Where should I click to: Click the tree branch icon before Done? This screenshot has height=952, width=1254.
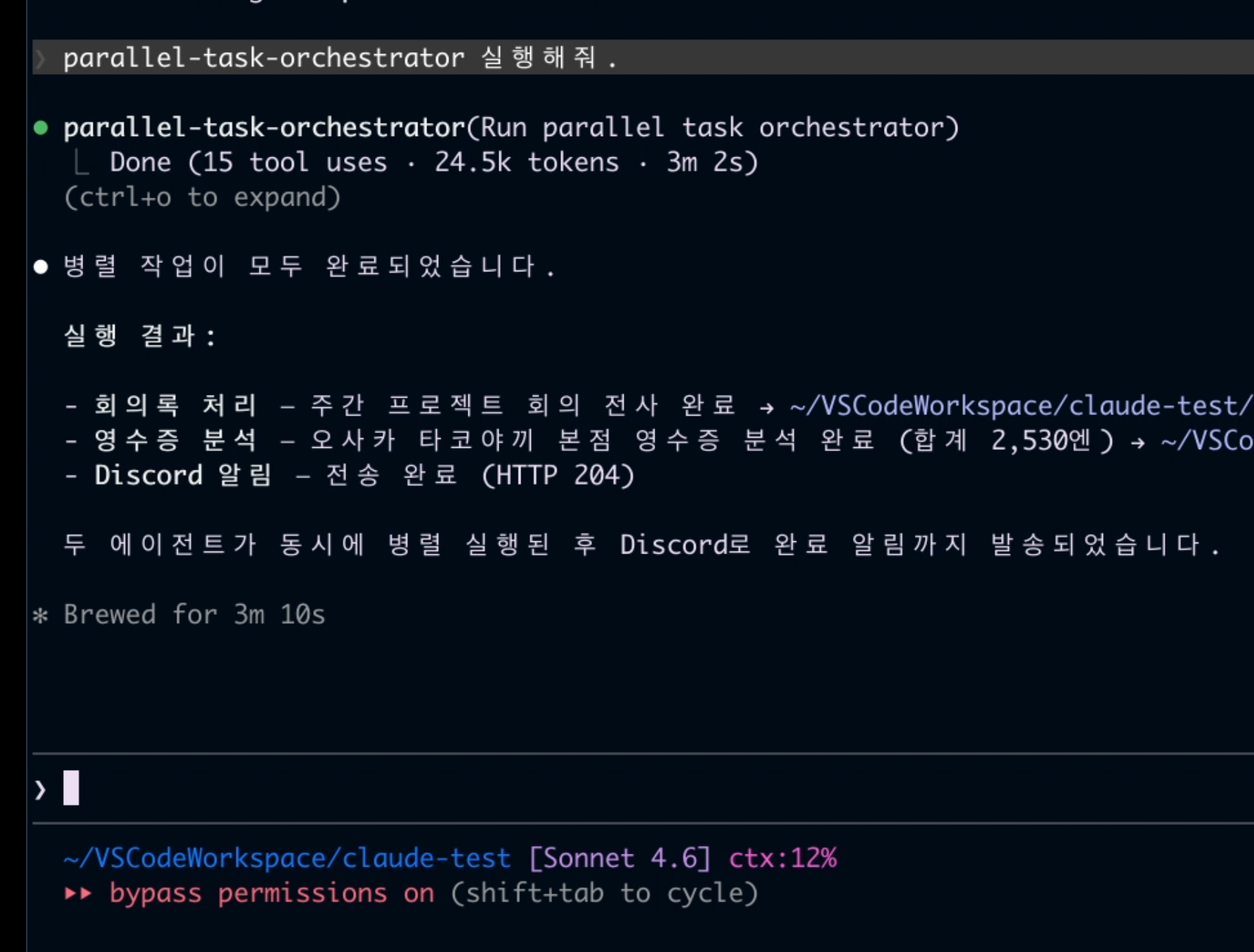point(80,163)
